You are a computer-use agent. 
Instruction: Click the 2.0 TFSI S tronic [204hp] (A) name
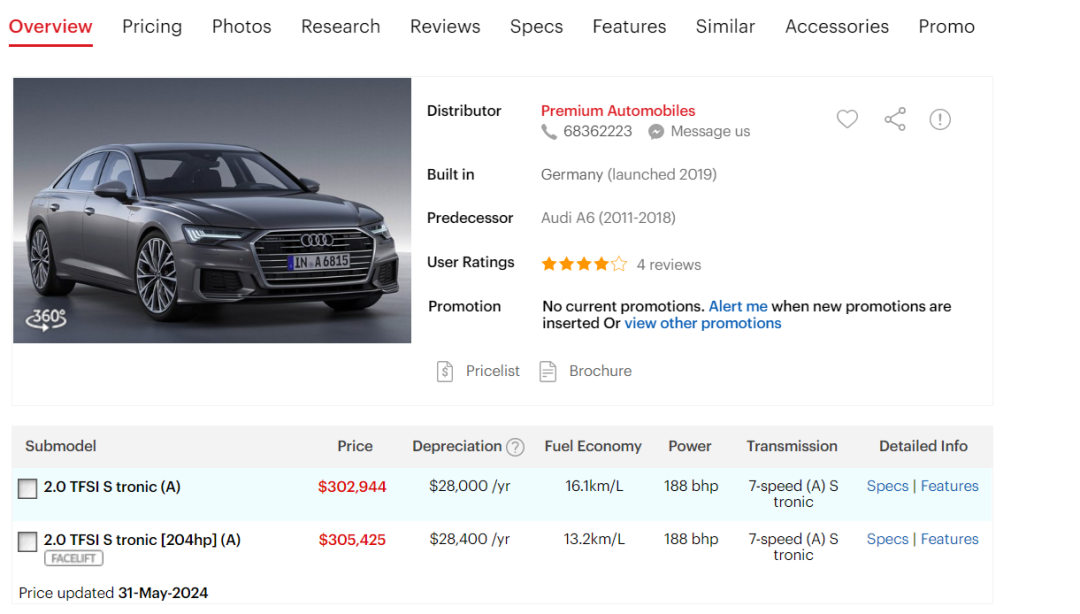(x=142, y=540)
